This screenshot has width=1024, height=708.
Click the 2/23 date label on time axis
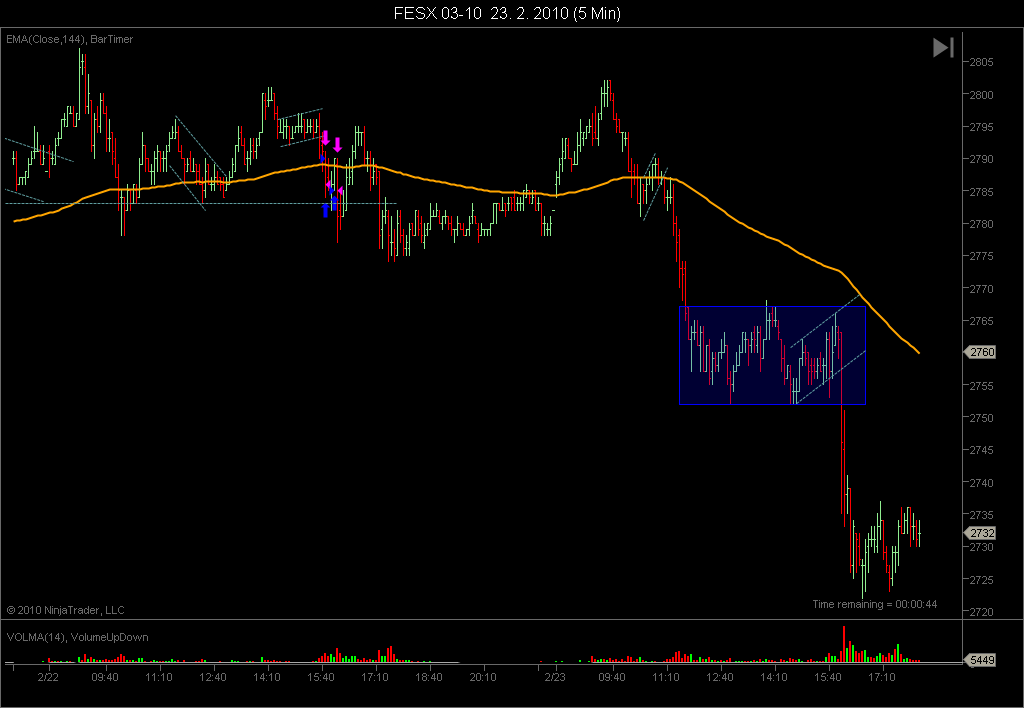555,677
